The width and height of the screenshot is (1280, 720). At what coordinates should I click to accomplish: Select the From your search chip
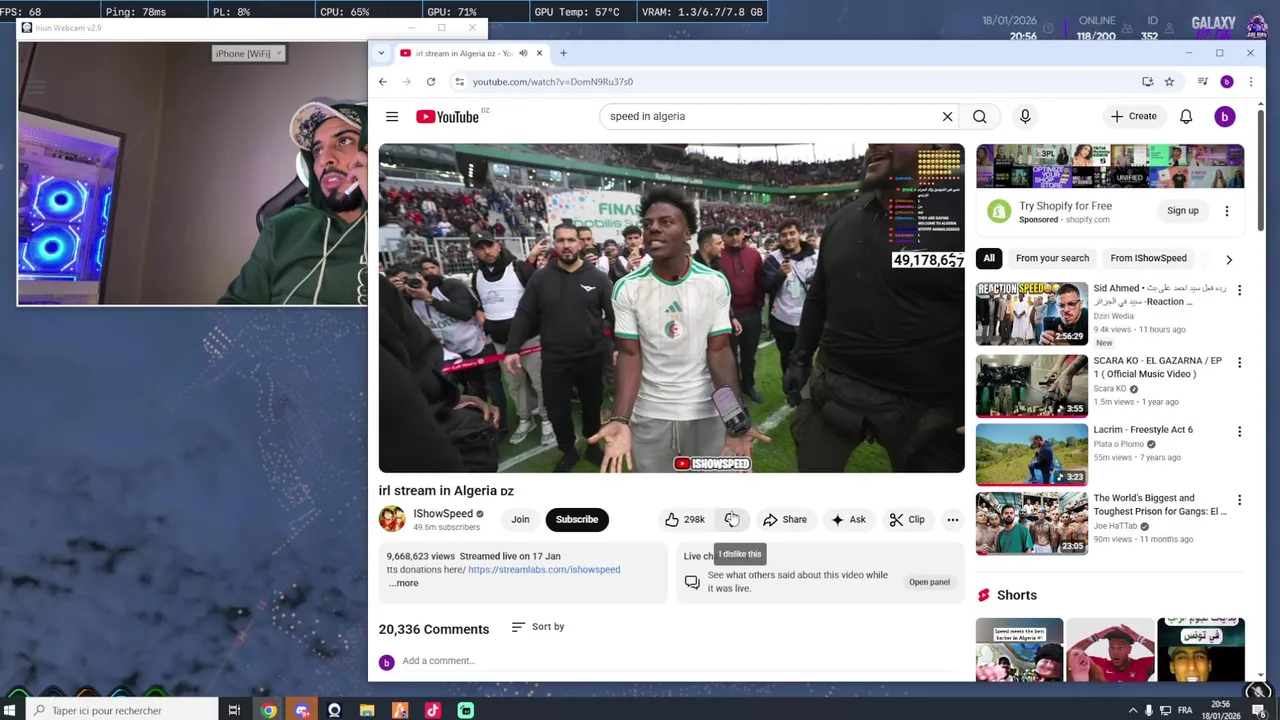(1052, 258)
